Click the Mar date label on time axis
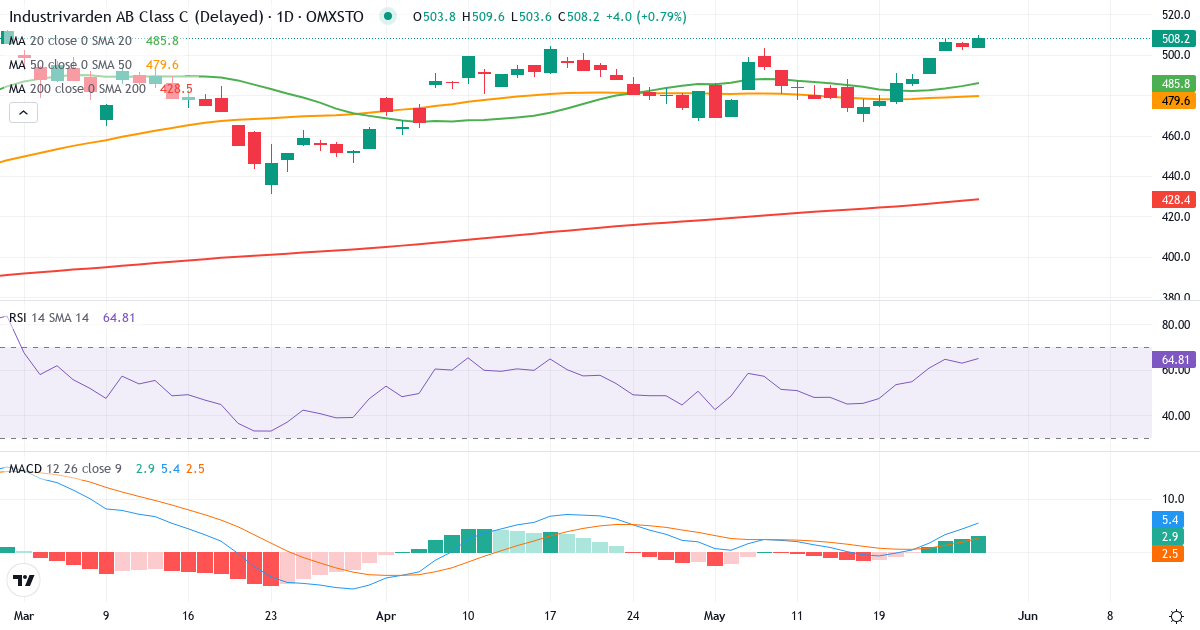 [22, 615]
